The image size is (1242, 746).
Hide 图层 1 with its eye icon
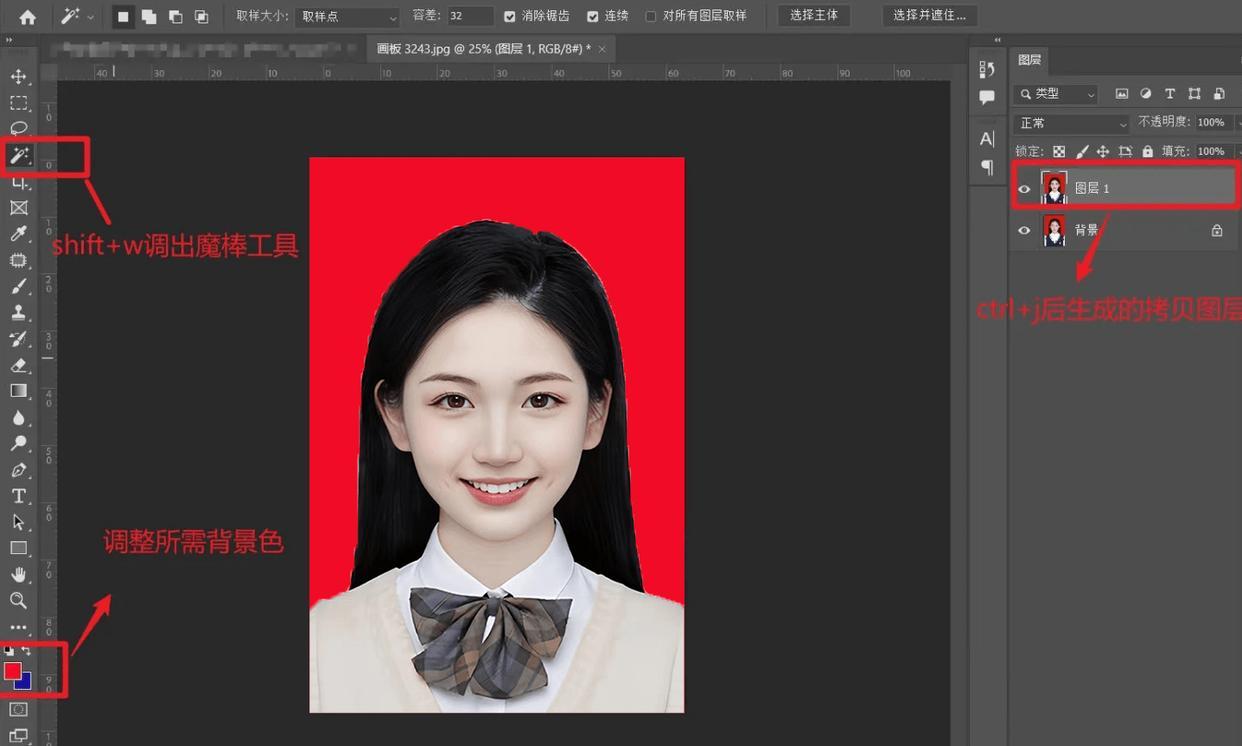(x=1024, y=188)
